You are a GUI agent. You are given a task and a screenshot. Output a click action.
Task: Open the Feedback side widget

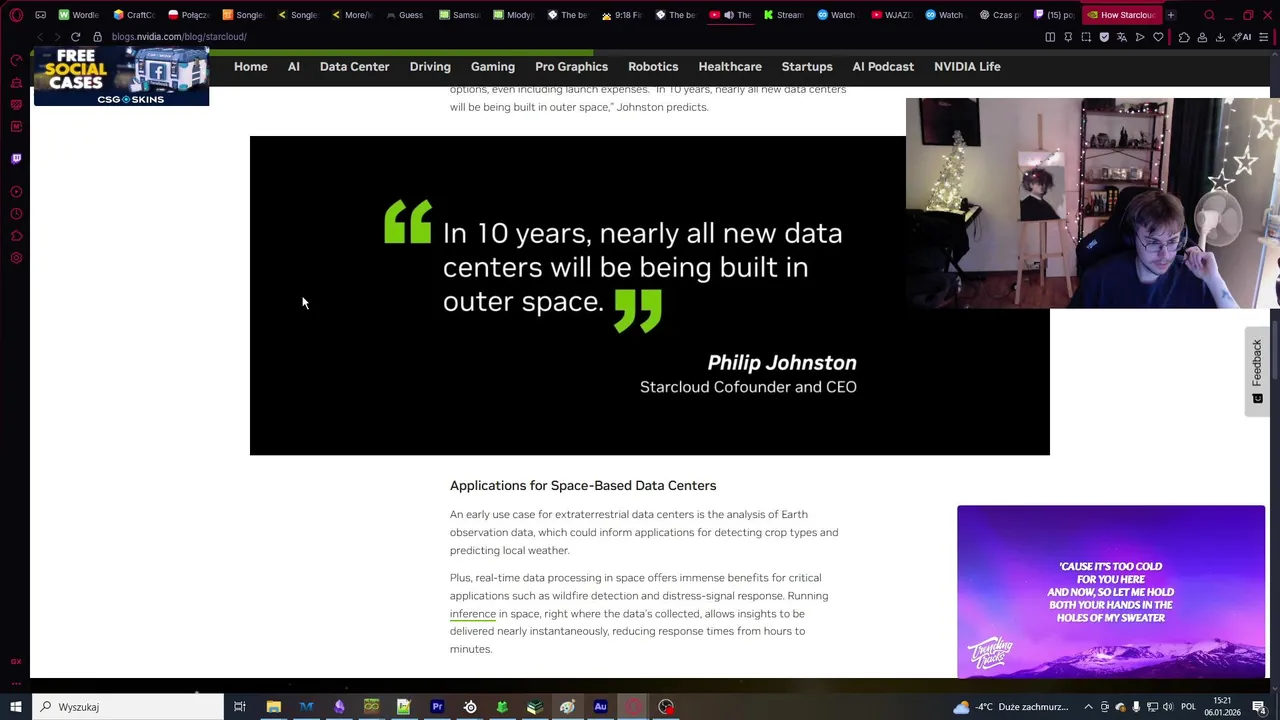(x=1257, y=371)
